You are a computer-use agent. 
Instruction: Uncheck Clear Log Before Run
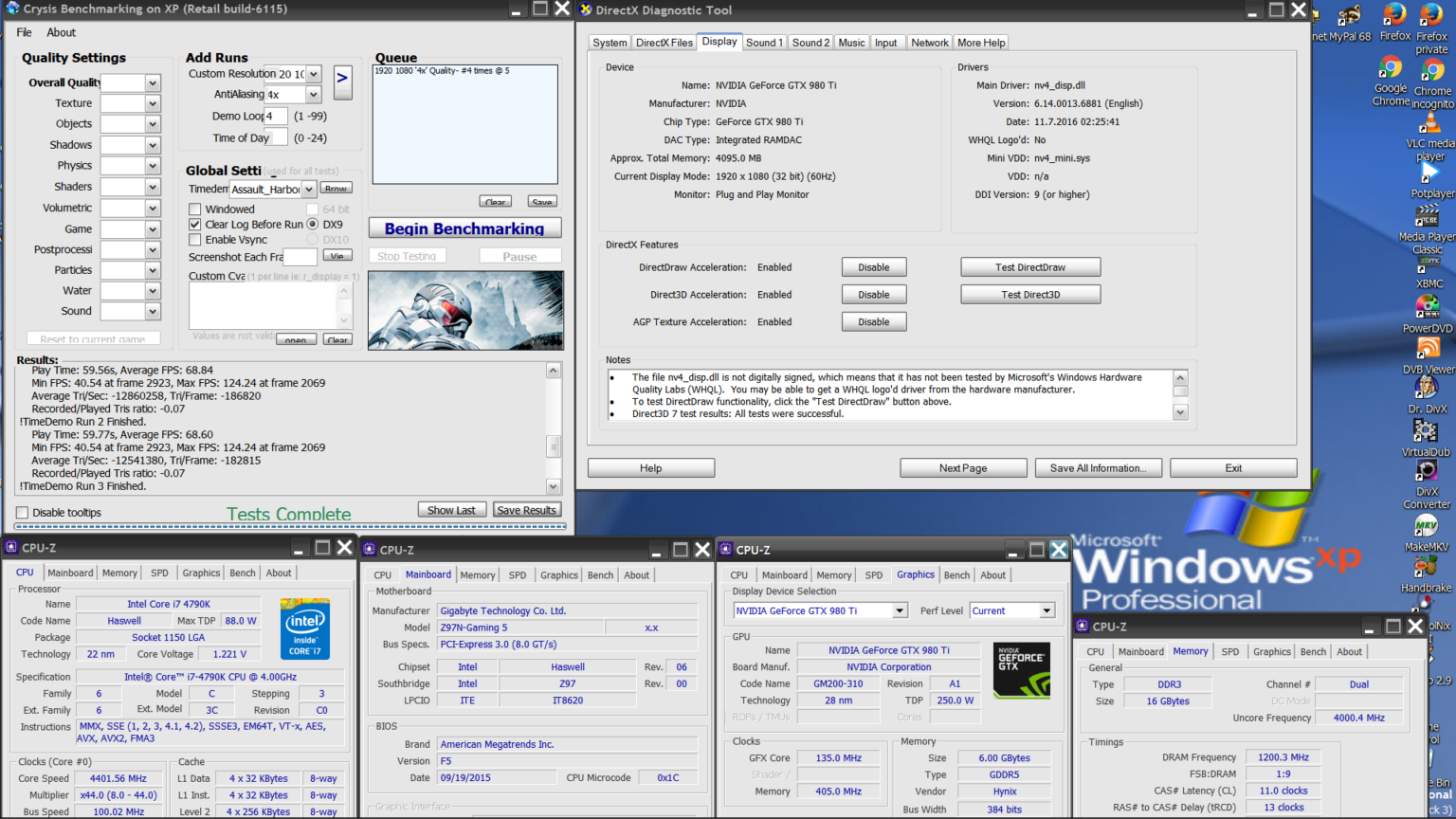[x=194, y=224]
